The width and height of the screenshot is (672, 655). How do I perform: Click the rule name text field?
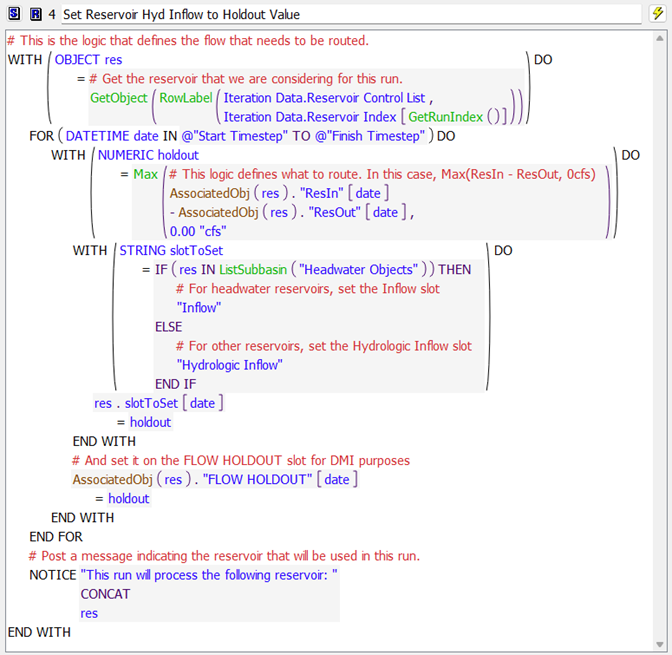(x=350, y=15)
